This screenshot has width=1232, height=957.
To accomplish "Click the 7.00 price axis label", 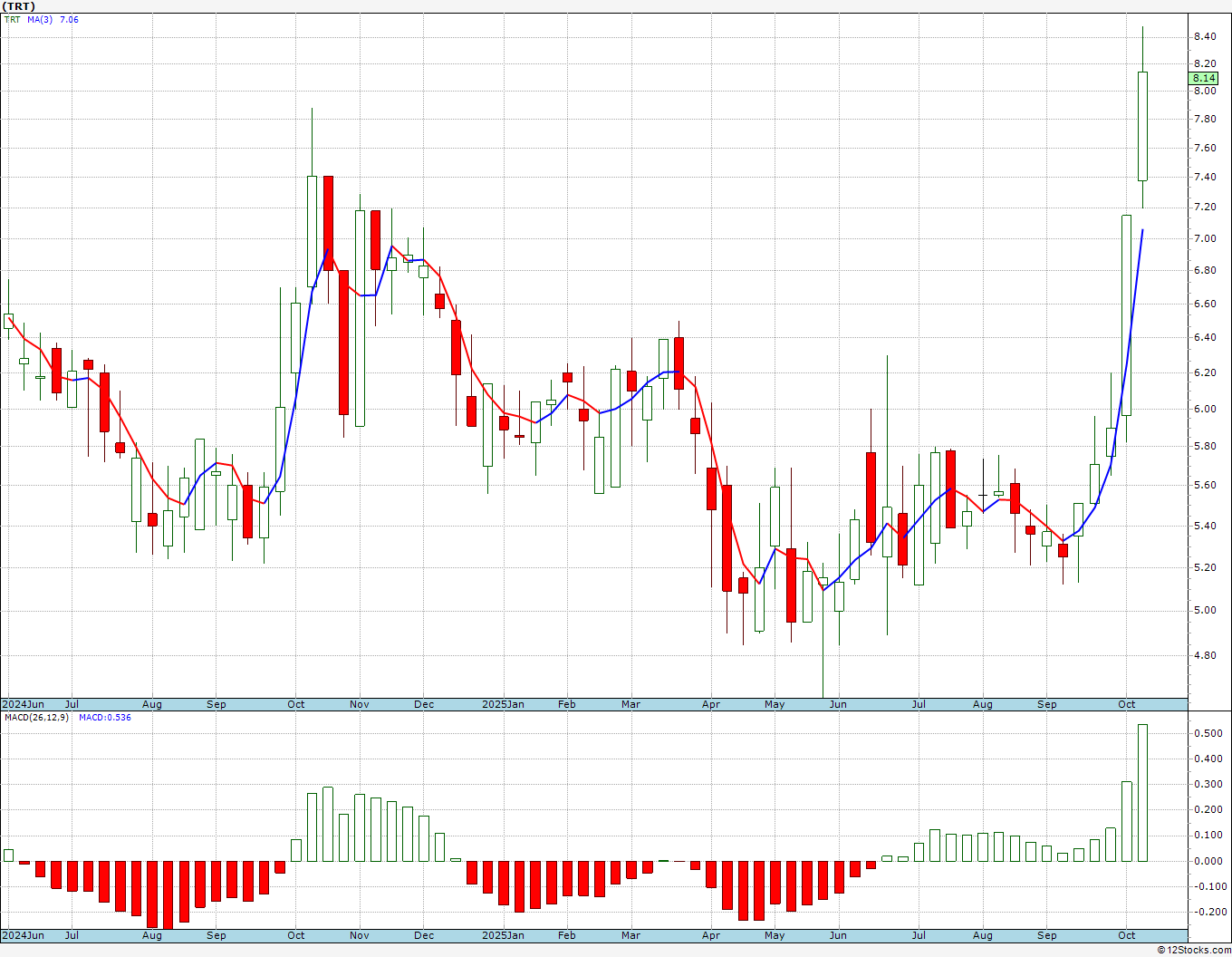I will click(x=1205, y=238).
